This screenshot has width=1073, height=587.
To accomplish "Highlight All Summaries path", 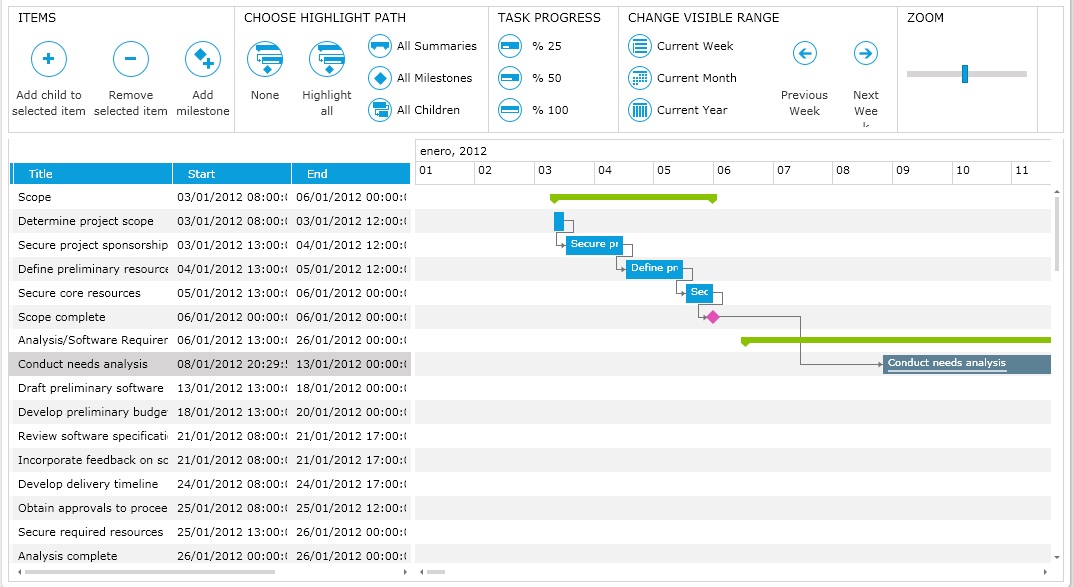I will click(380, 46).
